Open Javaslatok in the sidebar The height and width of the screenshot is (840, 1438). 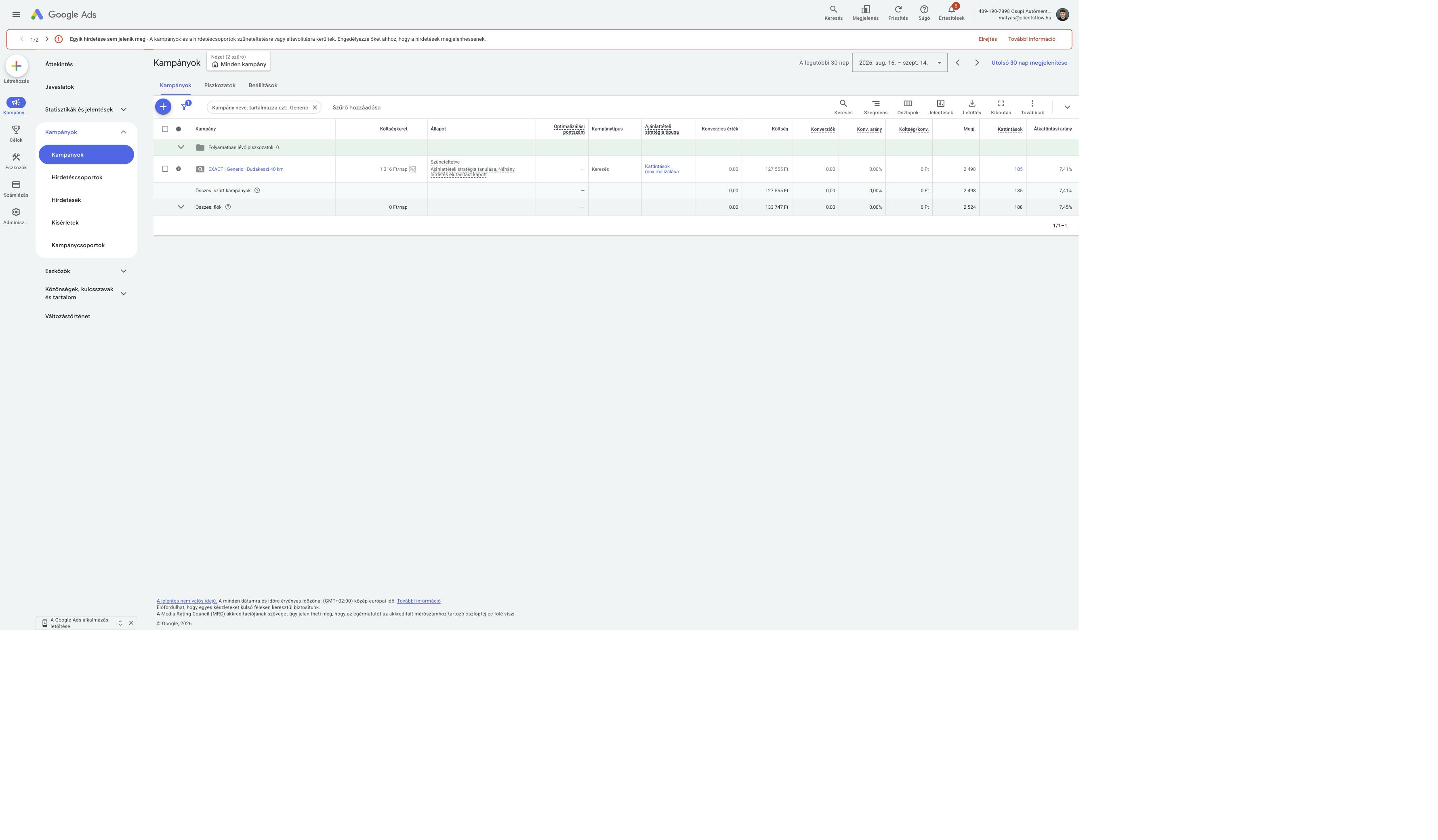tap(59, 87)
